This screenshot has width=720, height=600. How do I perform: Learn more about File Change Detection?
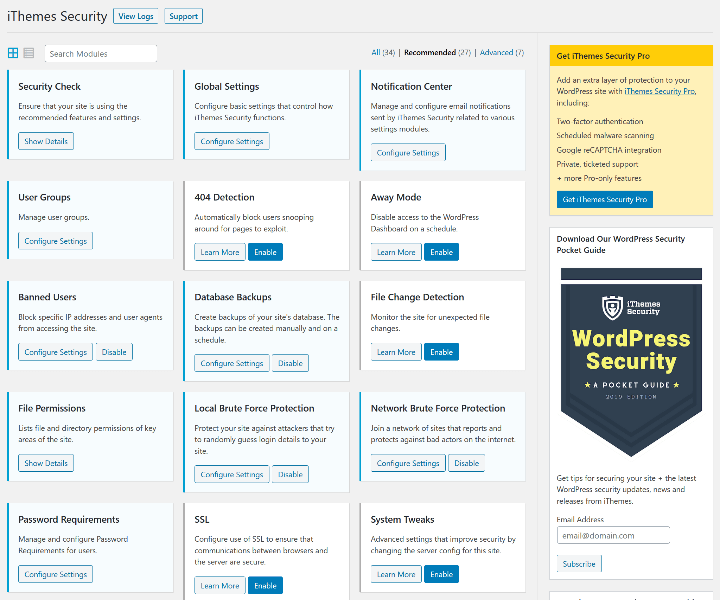(396, 352)
